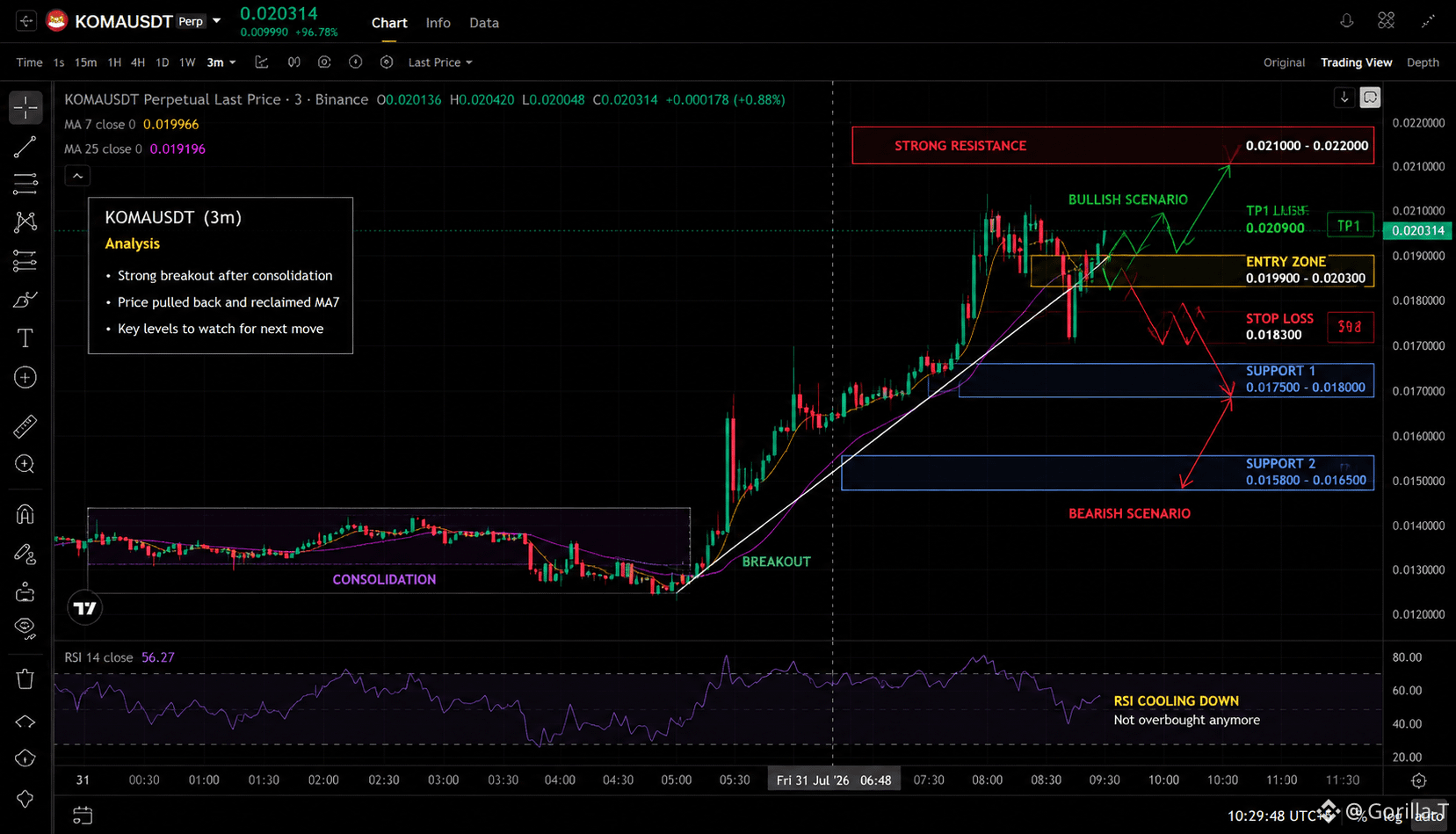Image resolution: width=1456 pixels, height=834 pixels.
Task: Open the layout grid icon at top right
Action: 1386,20
